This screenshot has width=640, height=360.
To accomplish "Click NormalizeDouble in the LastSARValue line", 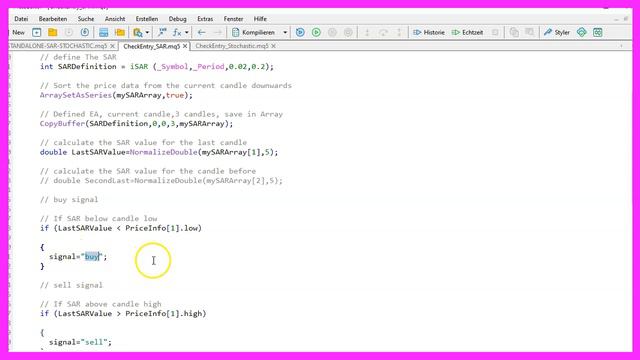I will point(164,152).
